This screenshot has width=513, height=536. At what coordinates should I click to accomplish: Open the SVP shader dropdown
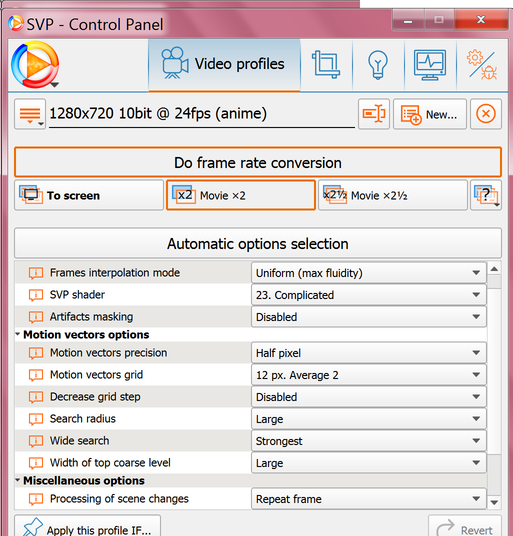tap(369, 295)
